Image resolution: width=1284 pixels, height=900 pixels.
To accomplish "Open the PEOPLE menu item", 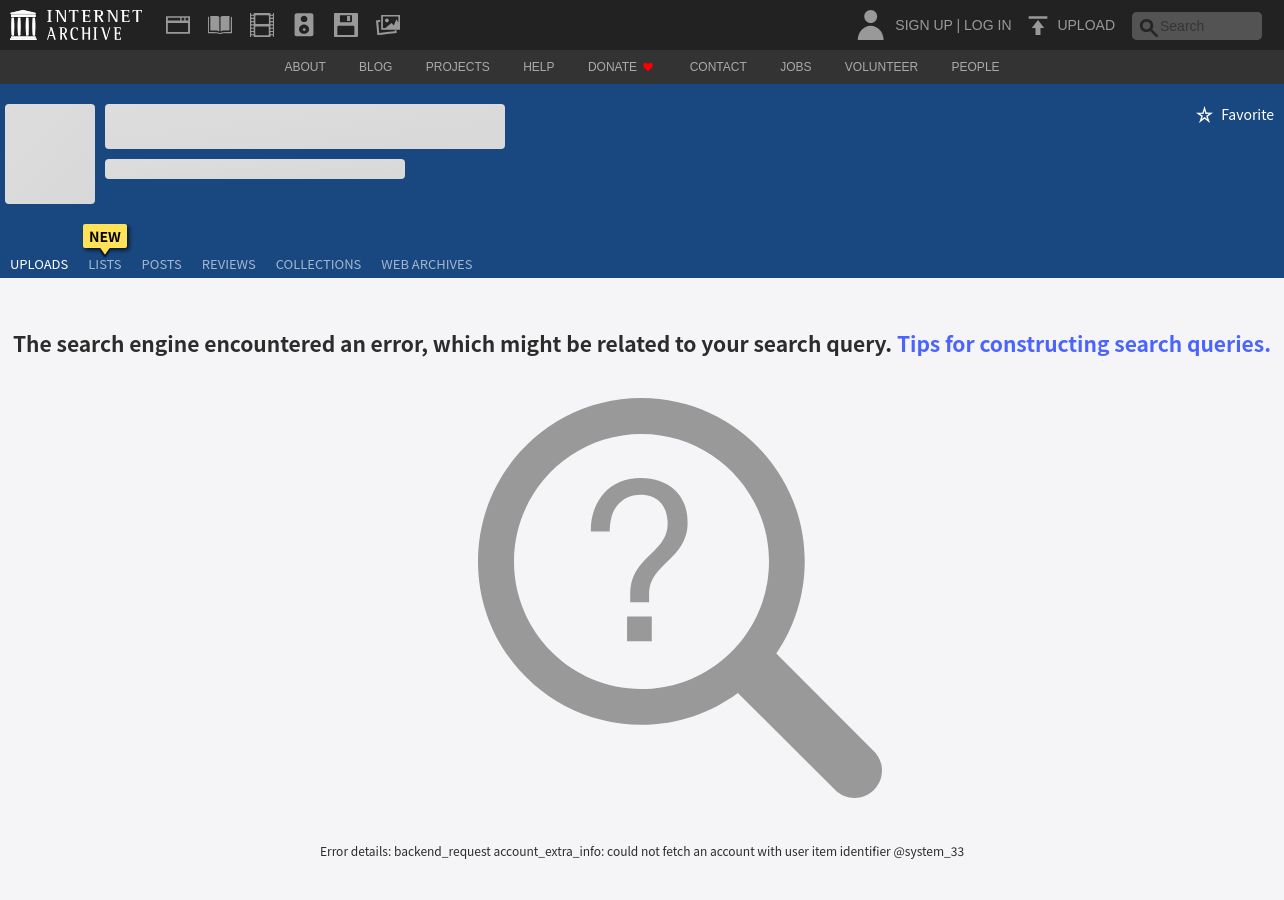I will (x=975, y=67).
